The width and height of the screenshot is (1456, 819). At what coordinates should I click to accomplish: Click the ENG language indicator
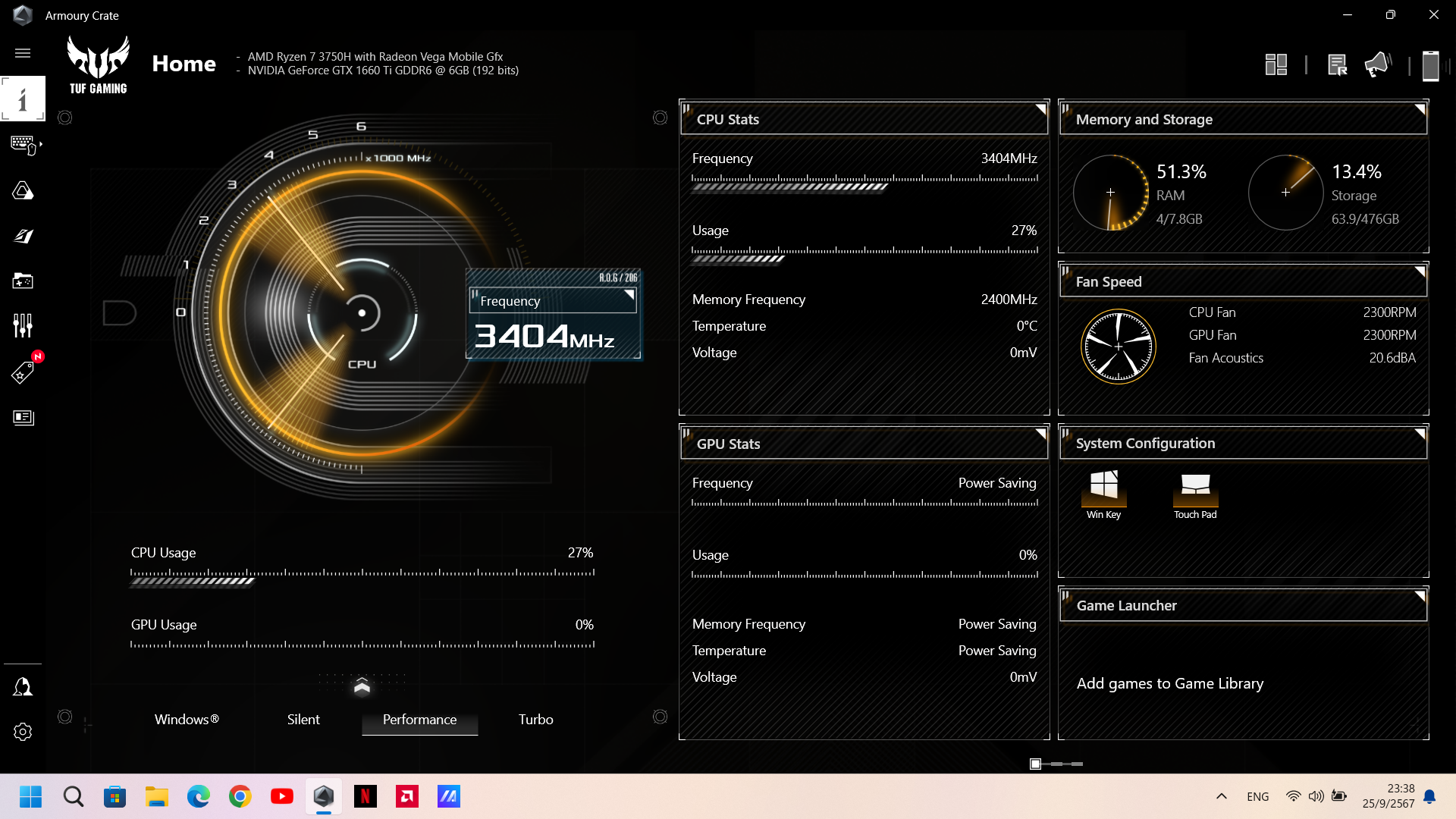tap(1257, 796)
